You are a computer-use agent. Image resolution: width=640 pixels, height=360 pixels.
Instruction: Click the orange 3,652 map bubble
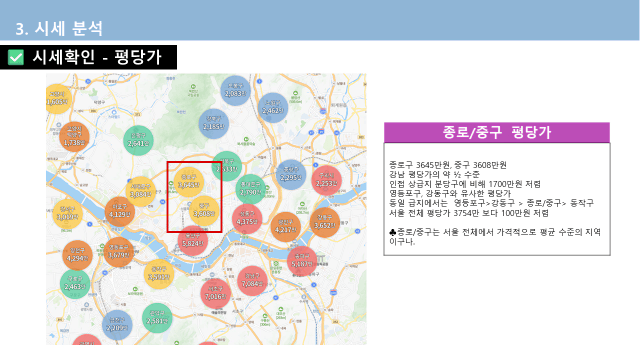pos(324,222)
